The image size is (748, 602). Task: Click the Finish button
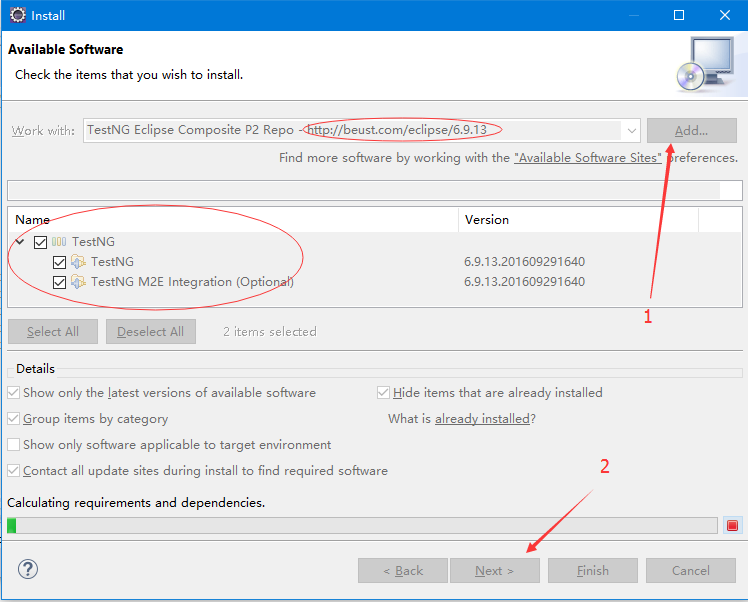(x=593, y=571)
